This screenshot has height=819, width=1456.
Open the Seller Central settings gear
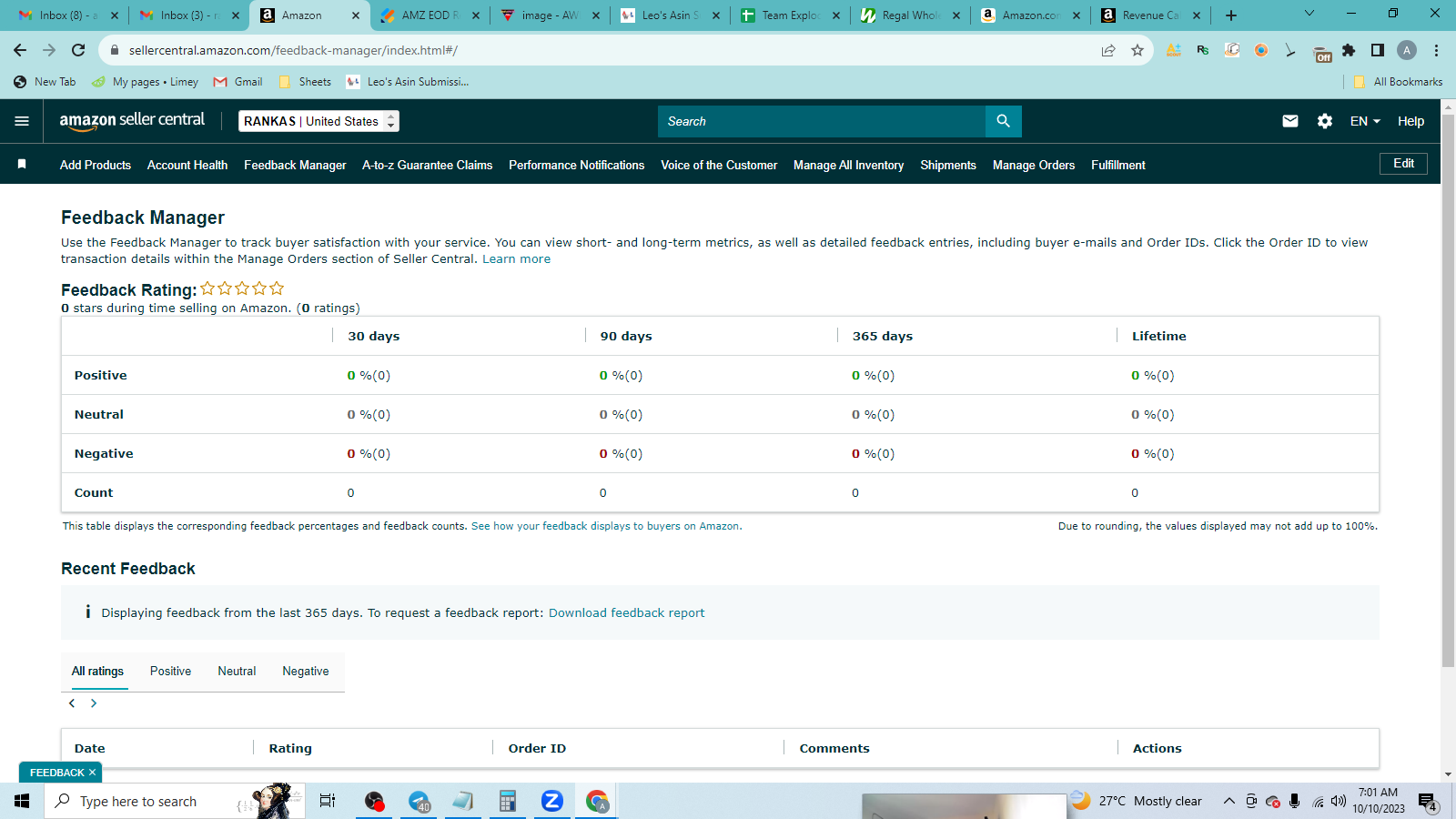(1325, 121)
